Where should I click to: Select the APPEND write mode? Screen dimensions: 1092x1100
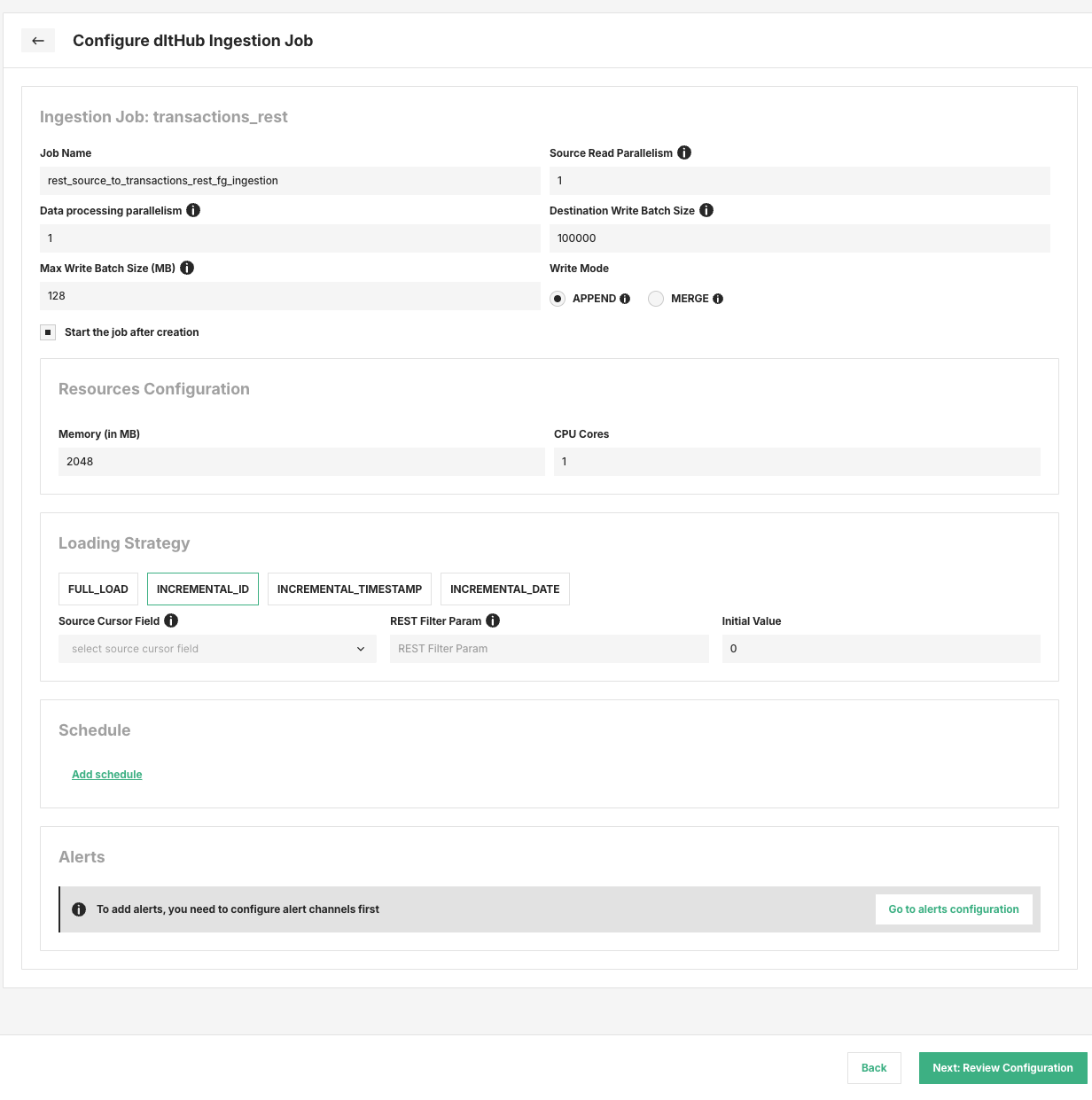558,299
